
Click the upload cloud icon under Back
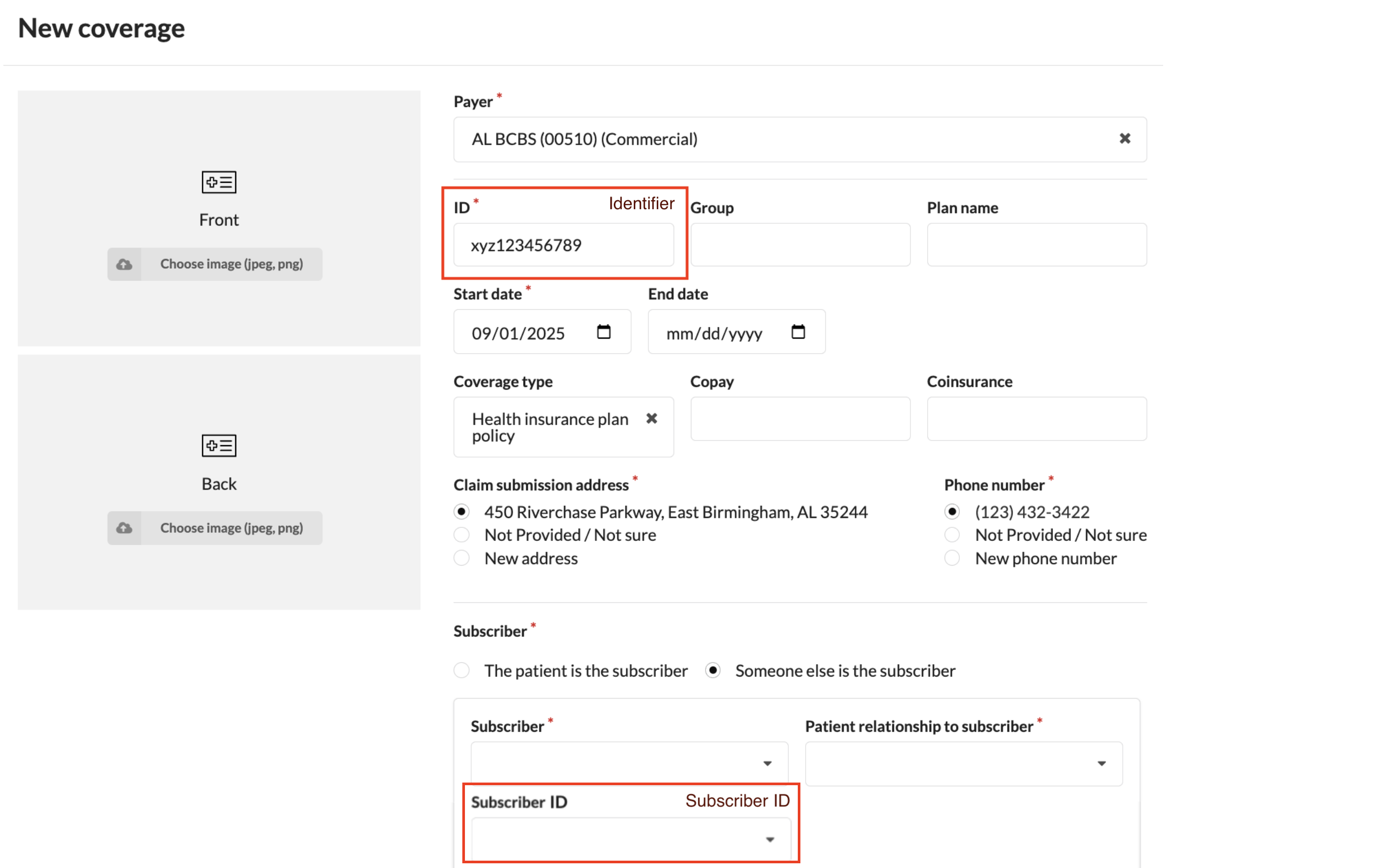(x=124, y=528)
